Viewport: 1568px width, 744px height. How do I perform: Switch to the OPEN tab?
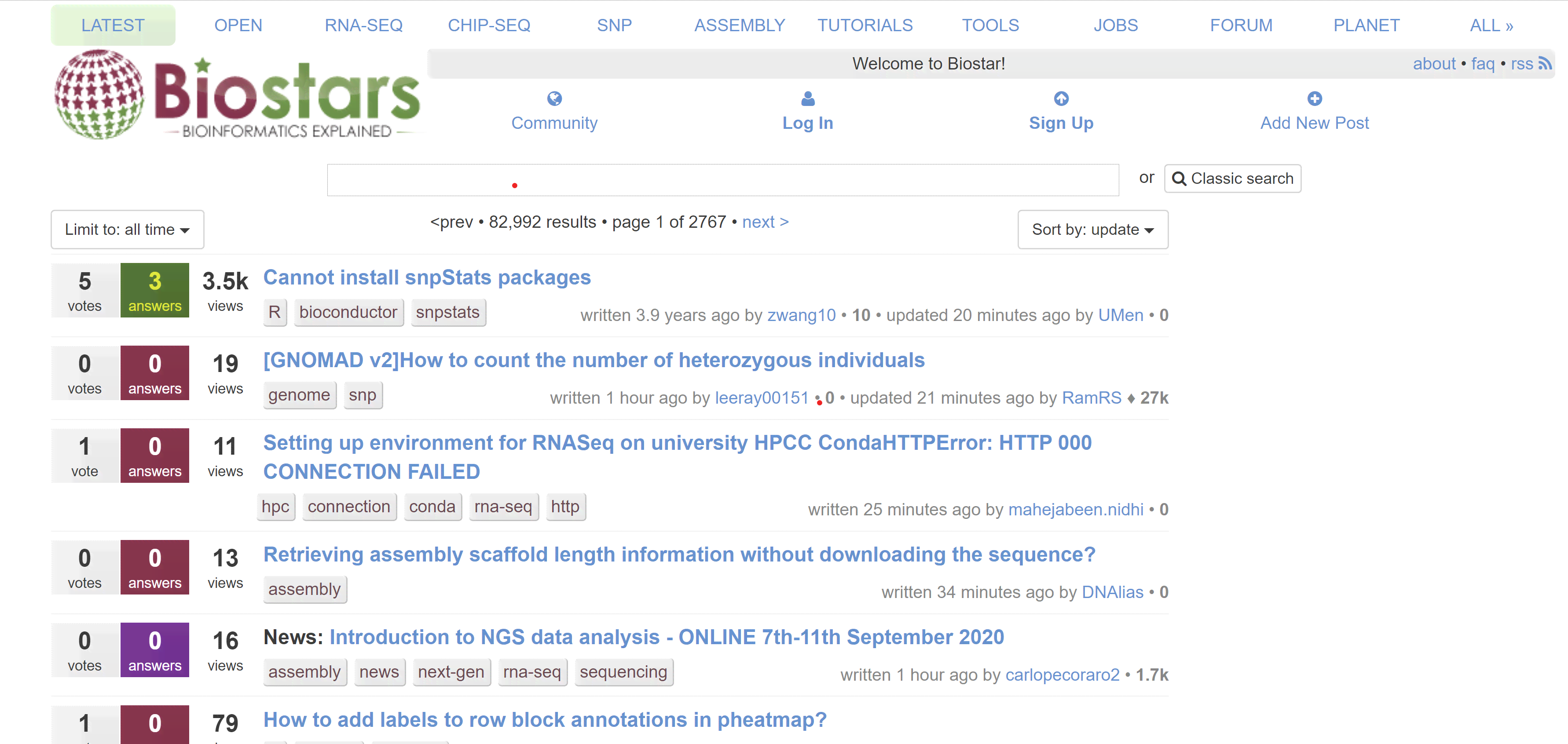point(238,25)
